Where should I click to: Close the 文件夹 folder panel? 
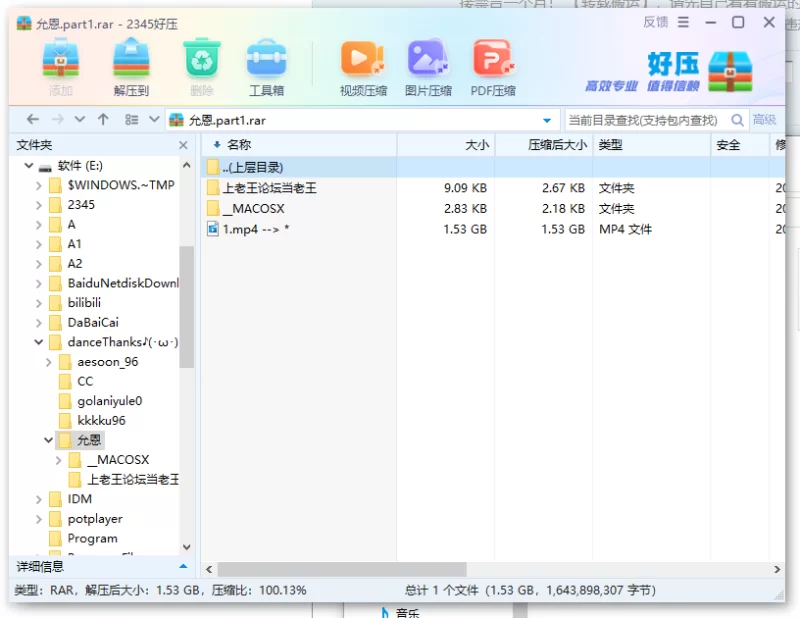click(183, 145)
